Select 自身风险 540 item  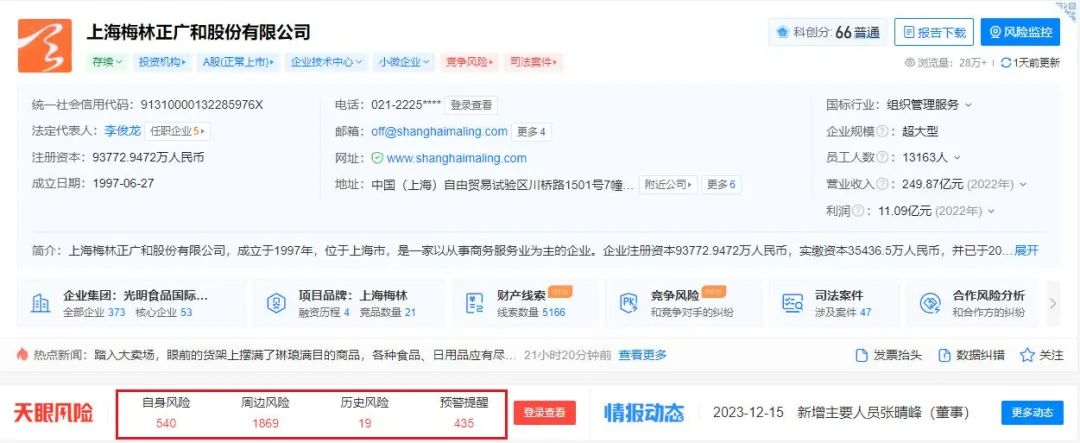pos(165,413)
